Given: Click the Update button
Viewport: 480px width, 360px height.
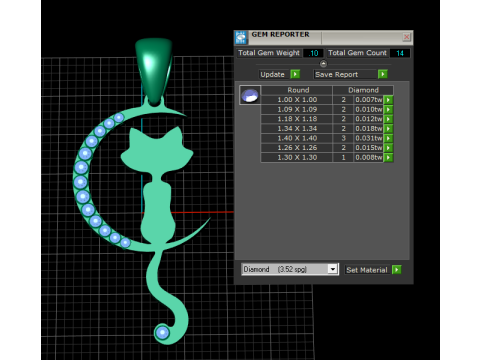Looking at the screenshot, I should [x=273, y=74].
